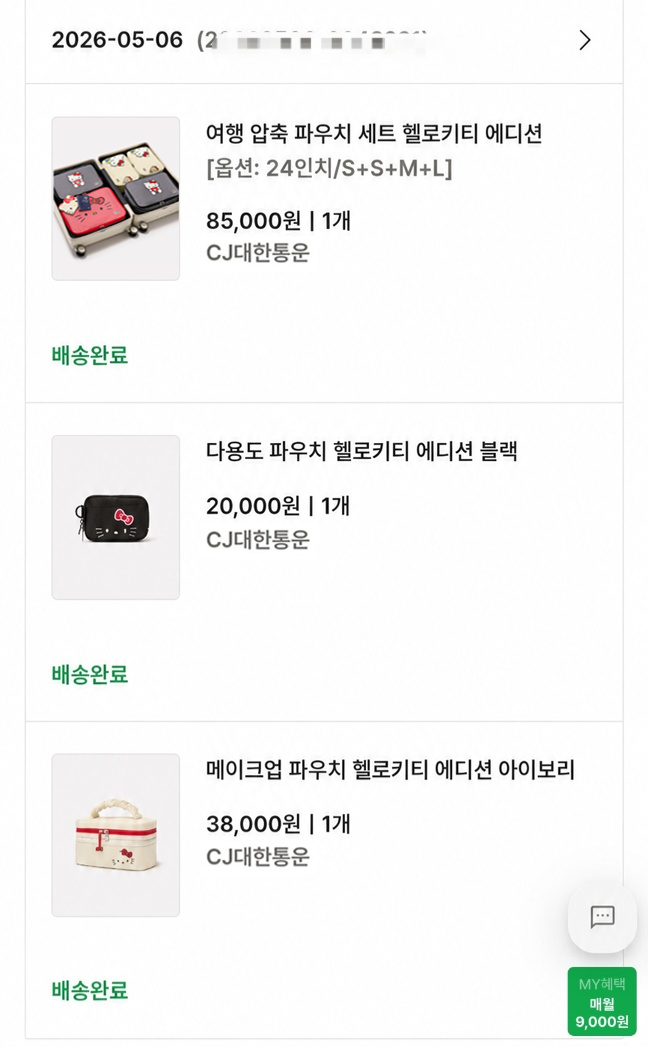
Task: Open the chat support speech bubble icon
Action: (602, 916)
